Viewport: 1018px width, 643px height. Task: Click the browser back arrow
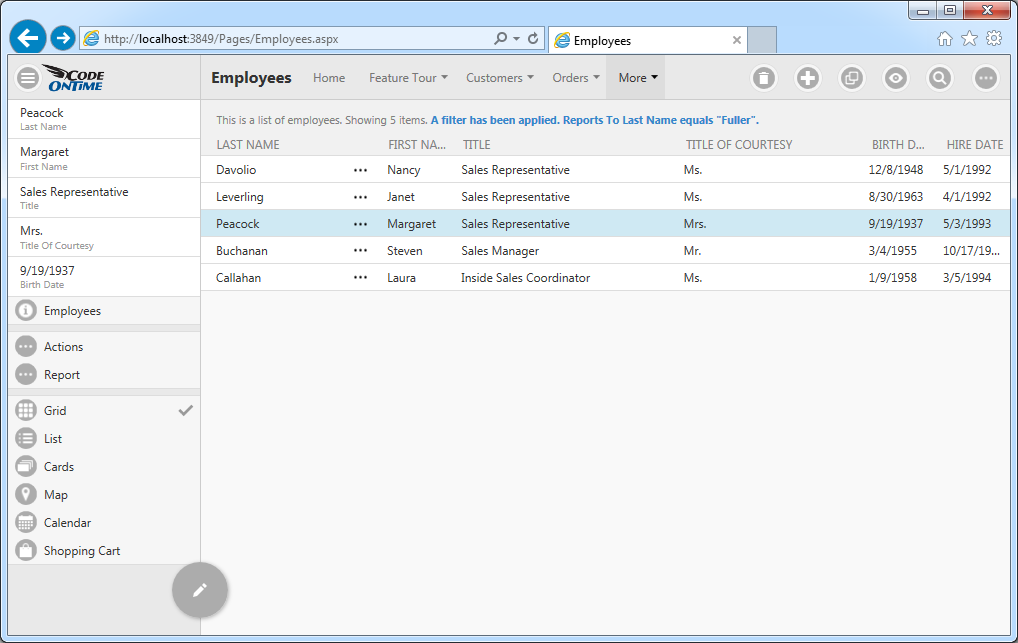tap(28, 38)
